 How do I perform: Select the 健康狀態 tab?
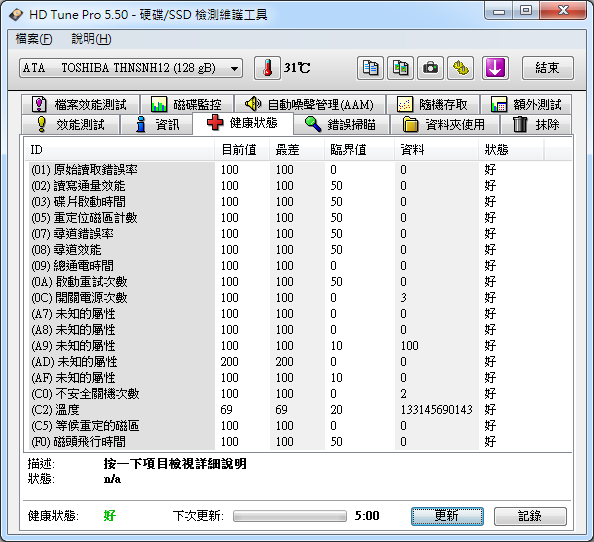[x=243, y=123]
